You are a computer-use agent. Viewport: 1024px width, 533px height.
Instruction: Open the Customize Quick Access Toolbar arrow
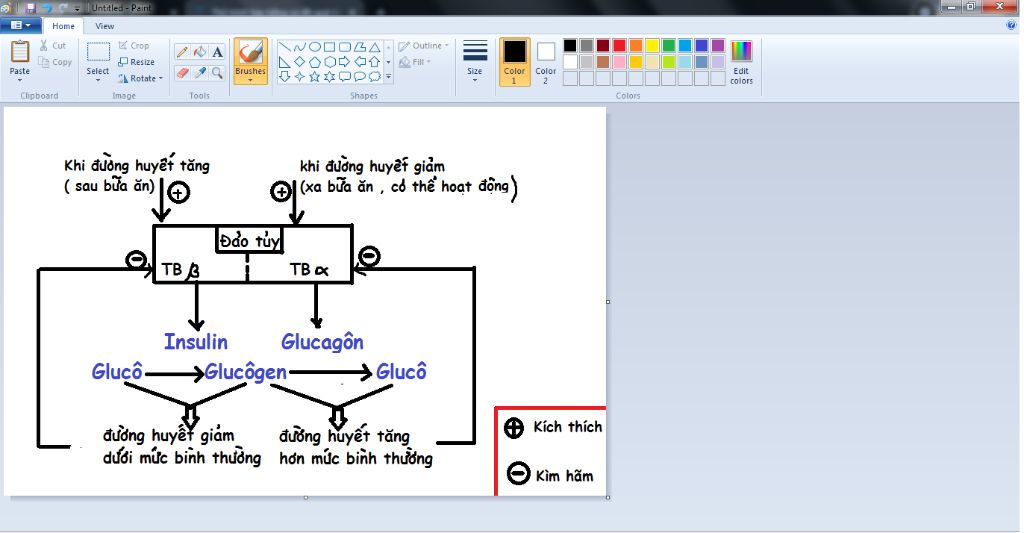pyautogui.click(x=78, y=8)
